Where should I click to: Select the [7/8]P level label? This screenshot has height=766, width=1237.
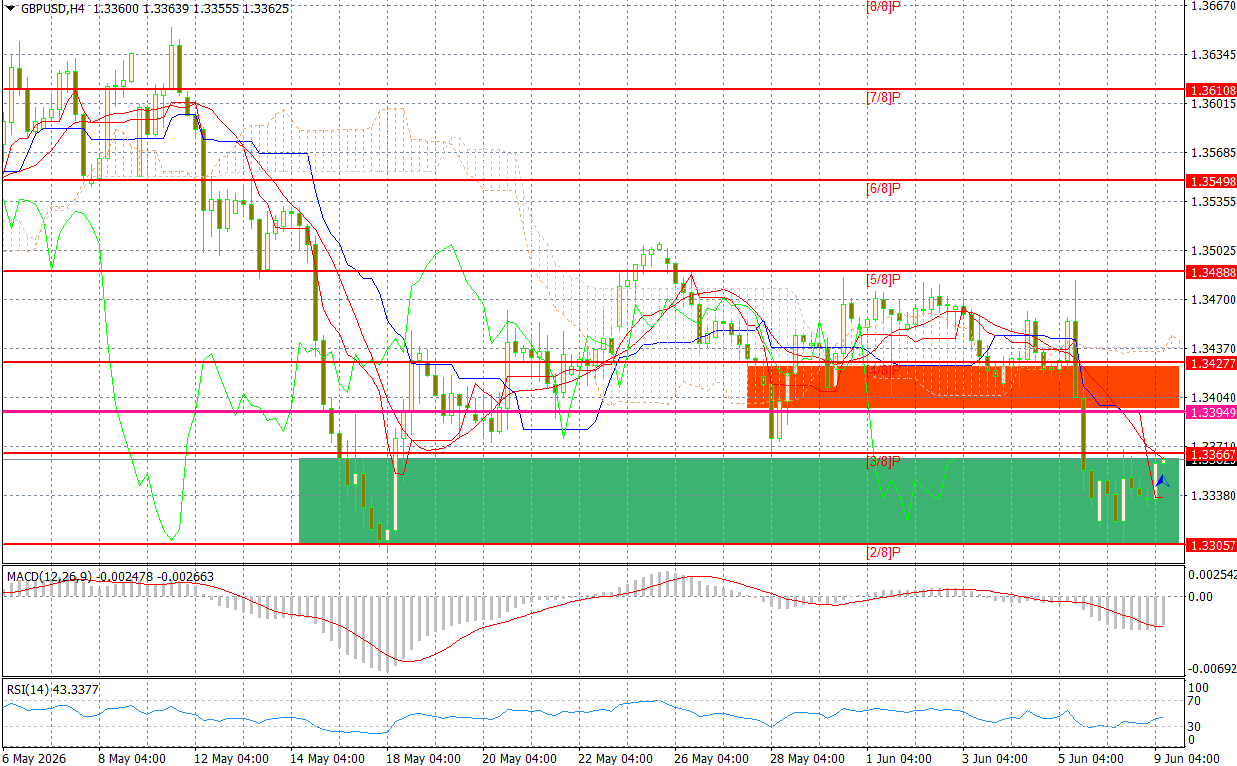(884, 97)
